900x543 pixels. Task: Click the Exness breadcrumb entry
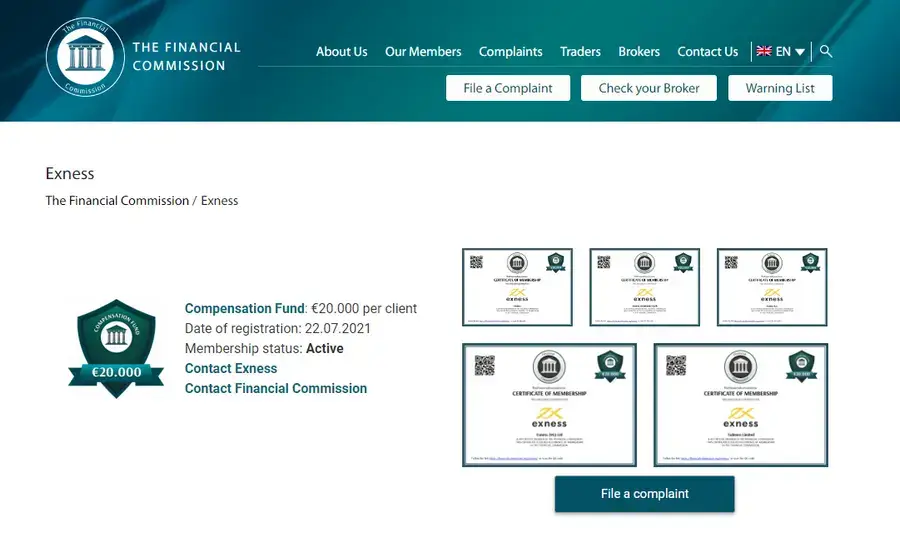pos(219,201)
